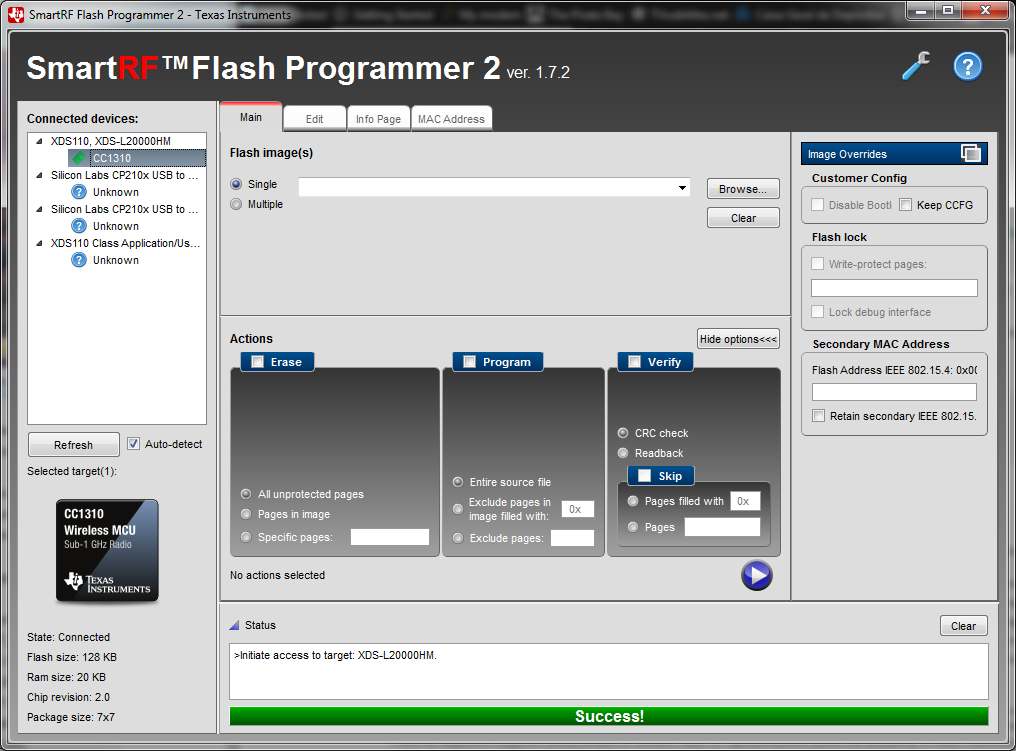Select Specific pages erase option
1016x751 pixels.
246,537
